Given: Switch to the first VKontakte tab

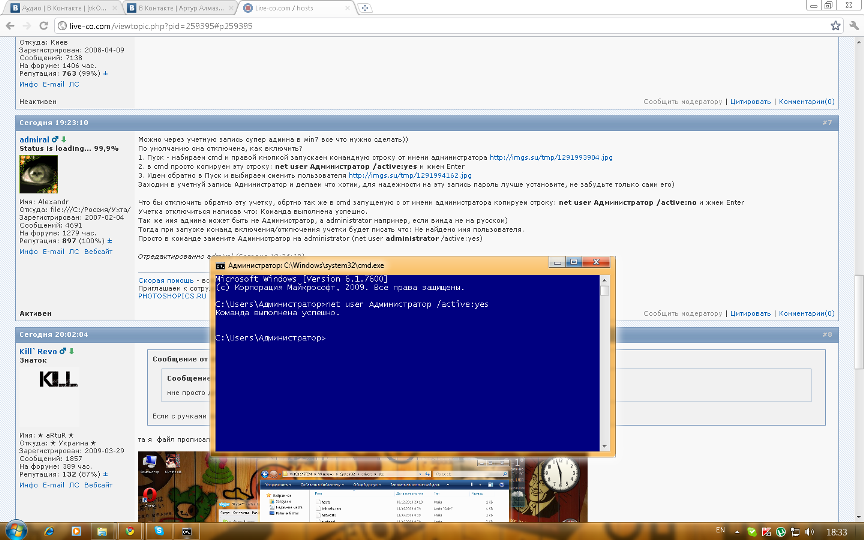Looking at the screenshot, I should 50,8.
